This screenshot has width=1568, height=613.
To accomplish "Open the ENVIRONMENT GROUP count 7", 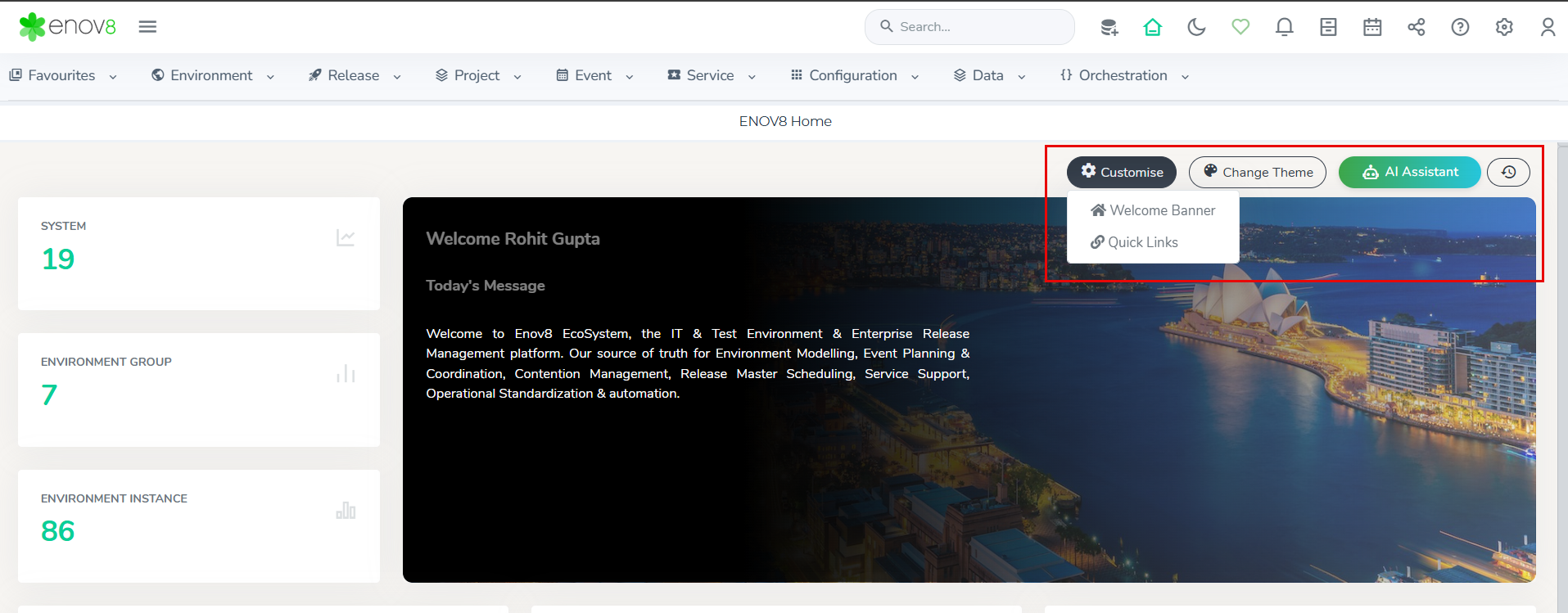I will 49,395.
